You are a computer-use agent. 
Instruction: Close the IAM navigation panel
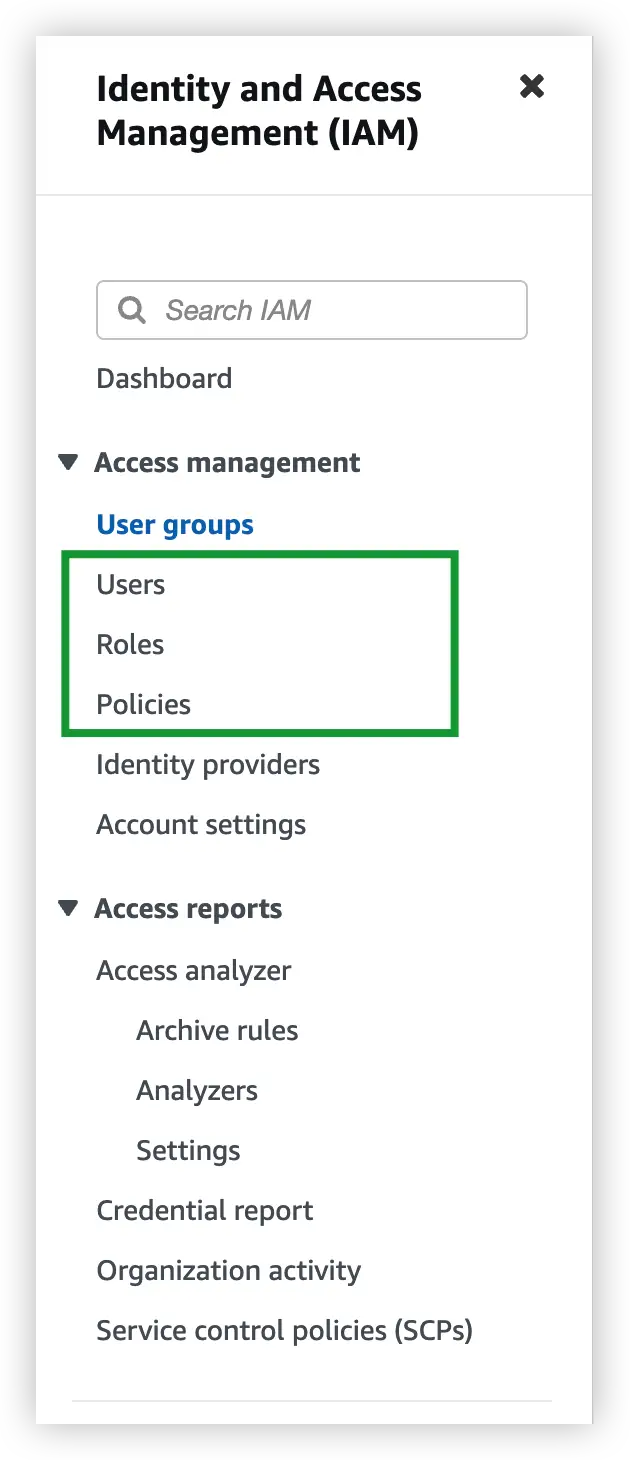(532, 87)
